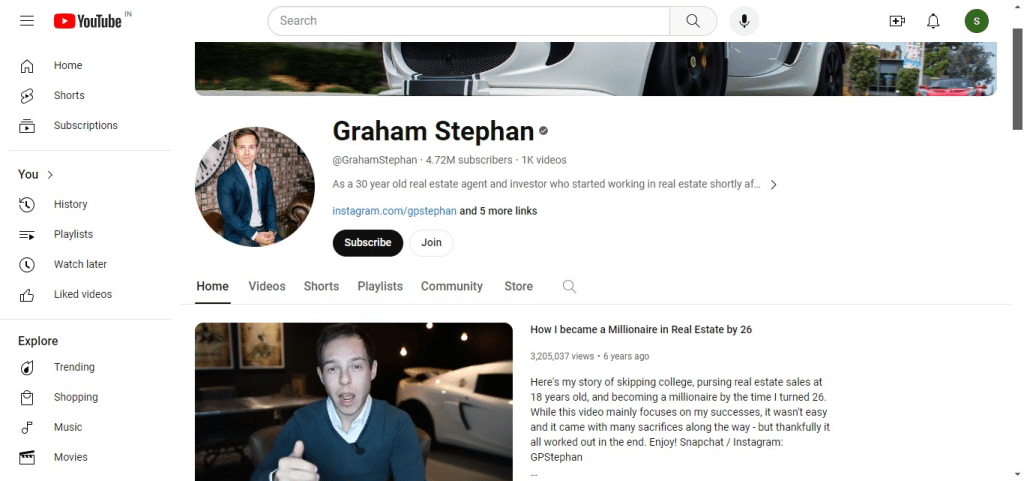The height and width of the screenshot is (481, 1024).
Task: Click the featured video '...' more text
Action: (534, 474)
